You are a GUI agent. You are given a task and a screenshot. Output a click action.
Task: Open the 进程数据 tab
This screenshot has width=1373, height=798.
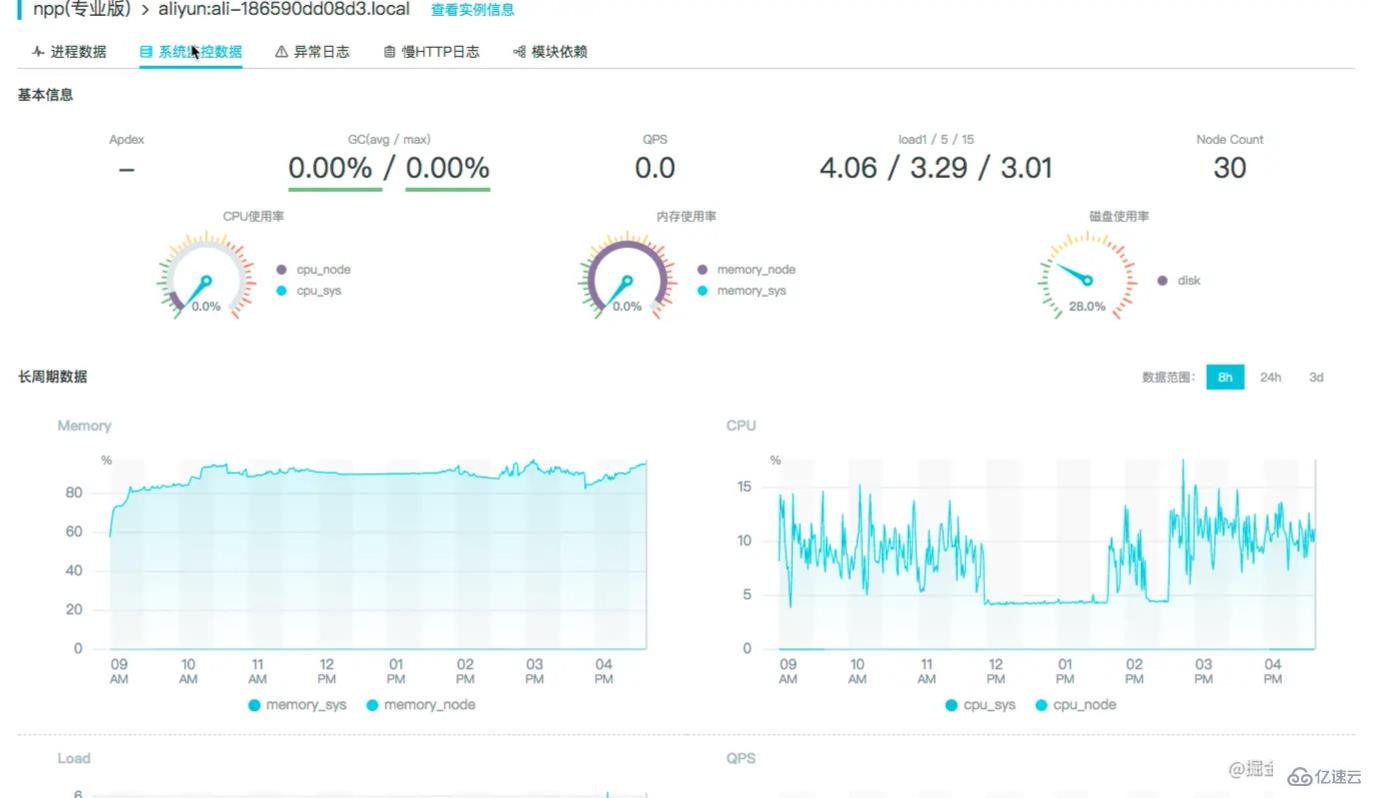click(69, 52)
